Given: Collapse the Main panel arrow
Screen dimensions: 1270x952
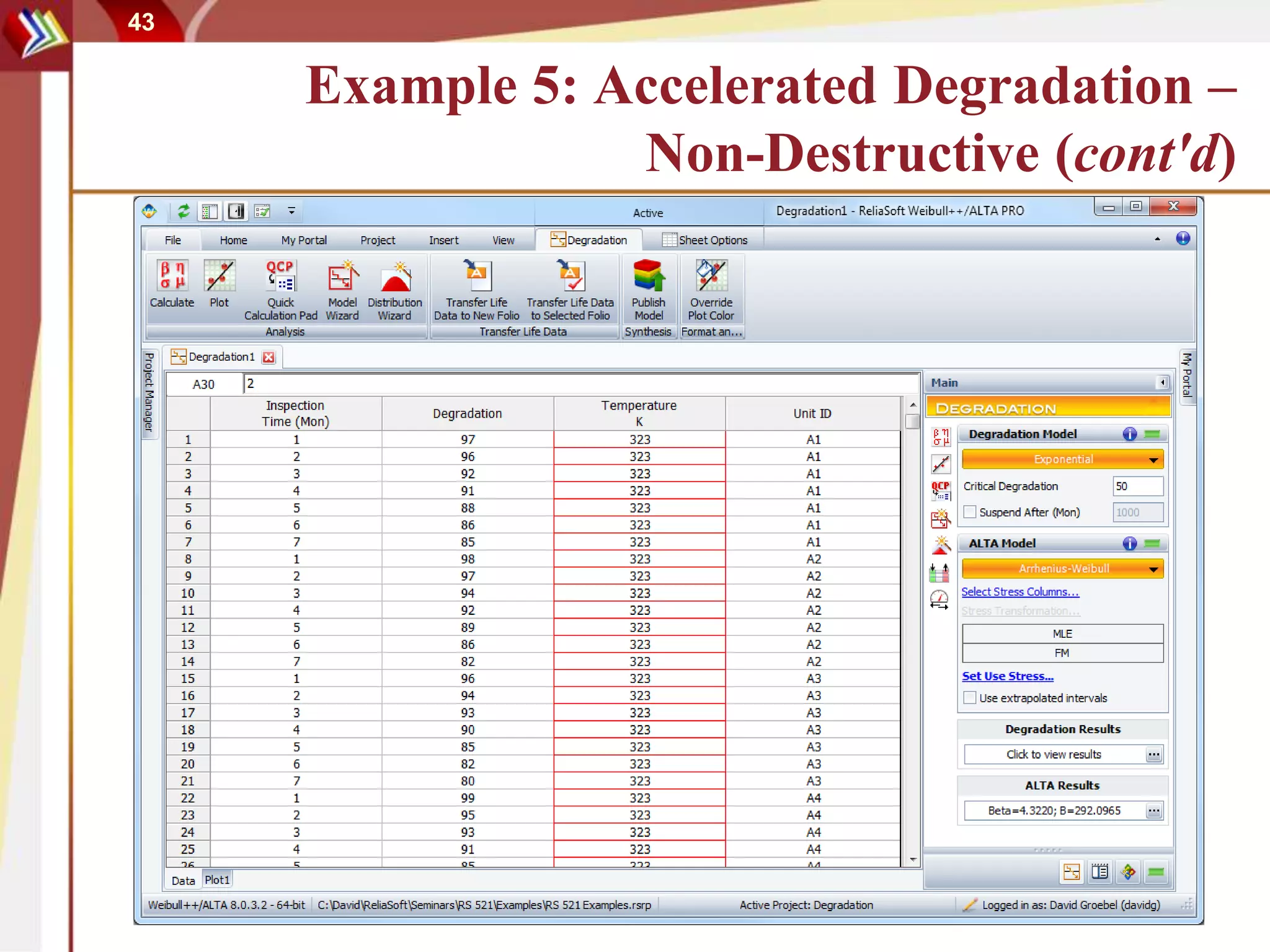Looking at the screenshot, I should tap(1163, 382).
